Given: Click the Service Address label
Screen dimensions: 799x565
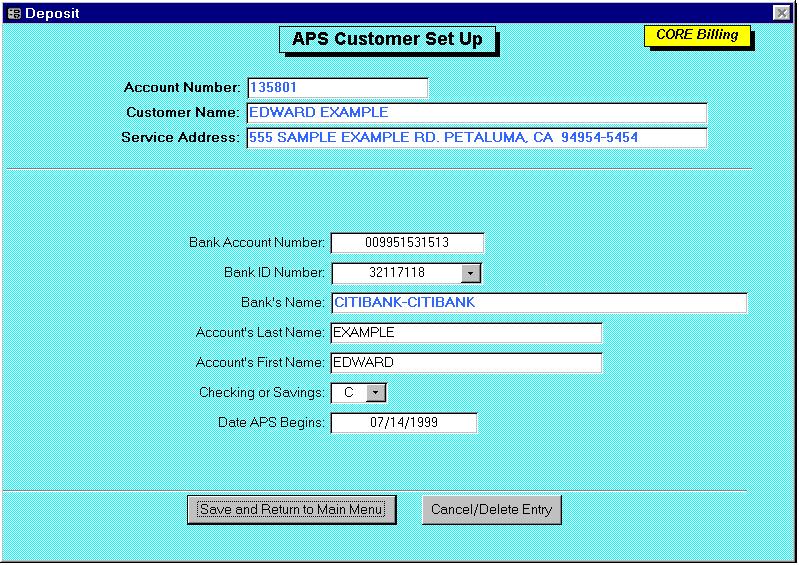Looking at the screenshot, I should (180, 138).
